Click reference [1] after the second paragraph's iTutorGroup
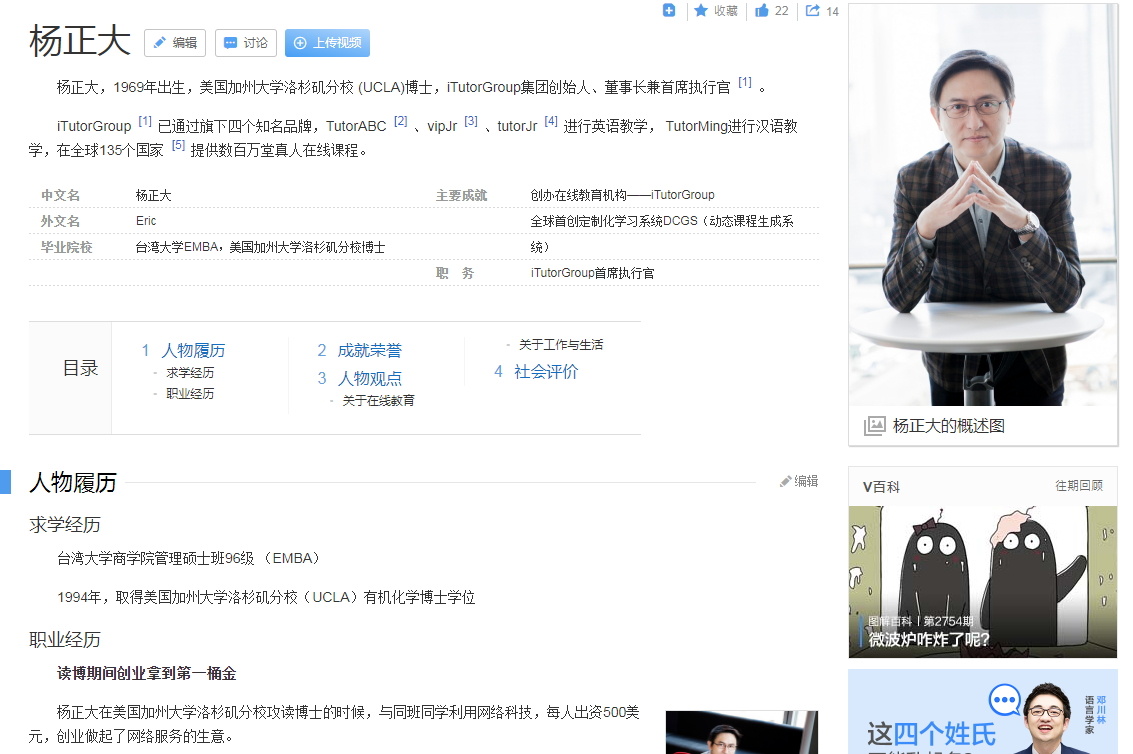The image size is (1133, 754). (145, 121)
